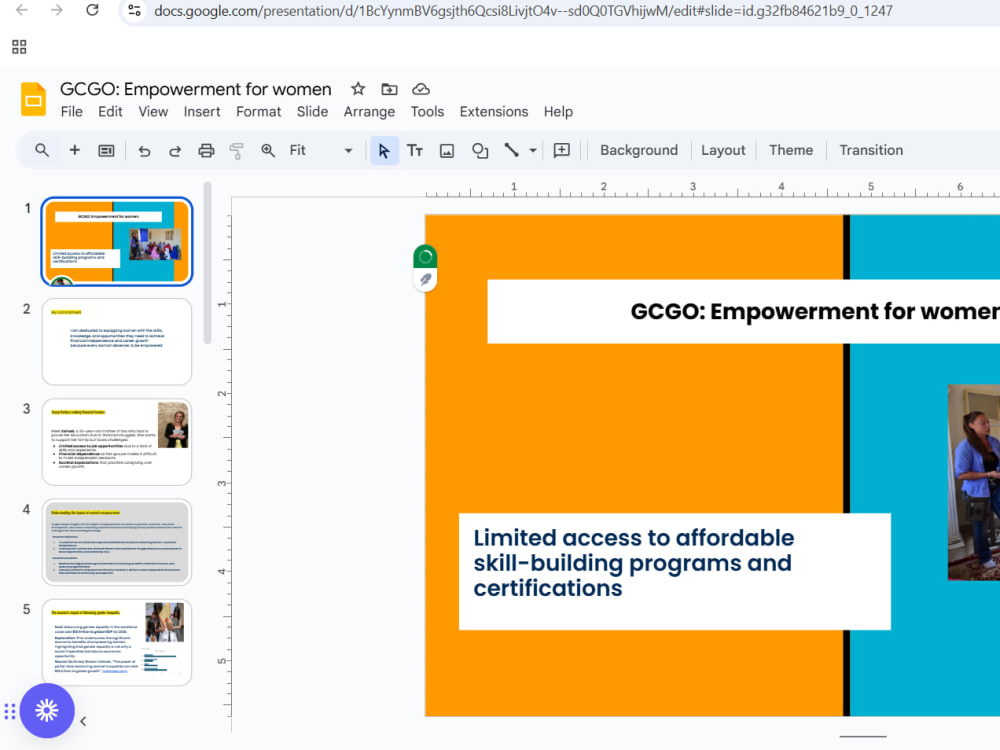Select the text box tool

[415, 151]
